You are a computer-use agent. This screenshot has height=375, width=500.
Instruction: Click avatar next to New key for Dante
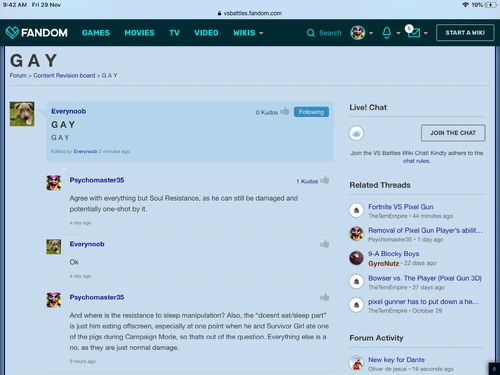356,363
